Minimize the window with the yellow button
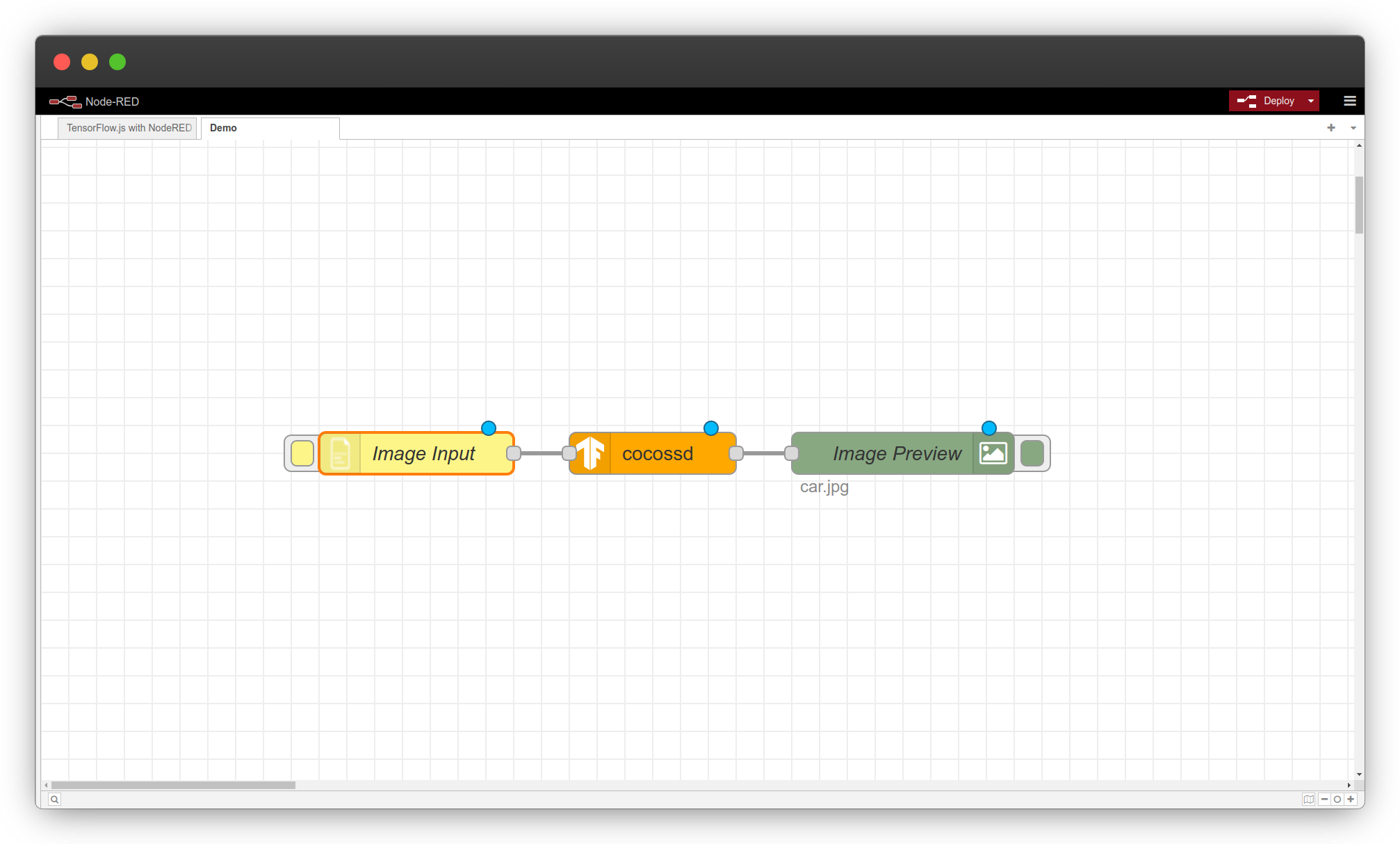This screenshot has height=844, width=1400. click(x=90, y=62)
